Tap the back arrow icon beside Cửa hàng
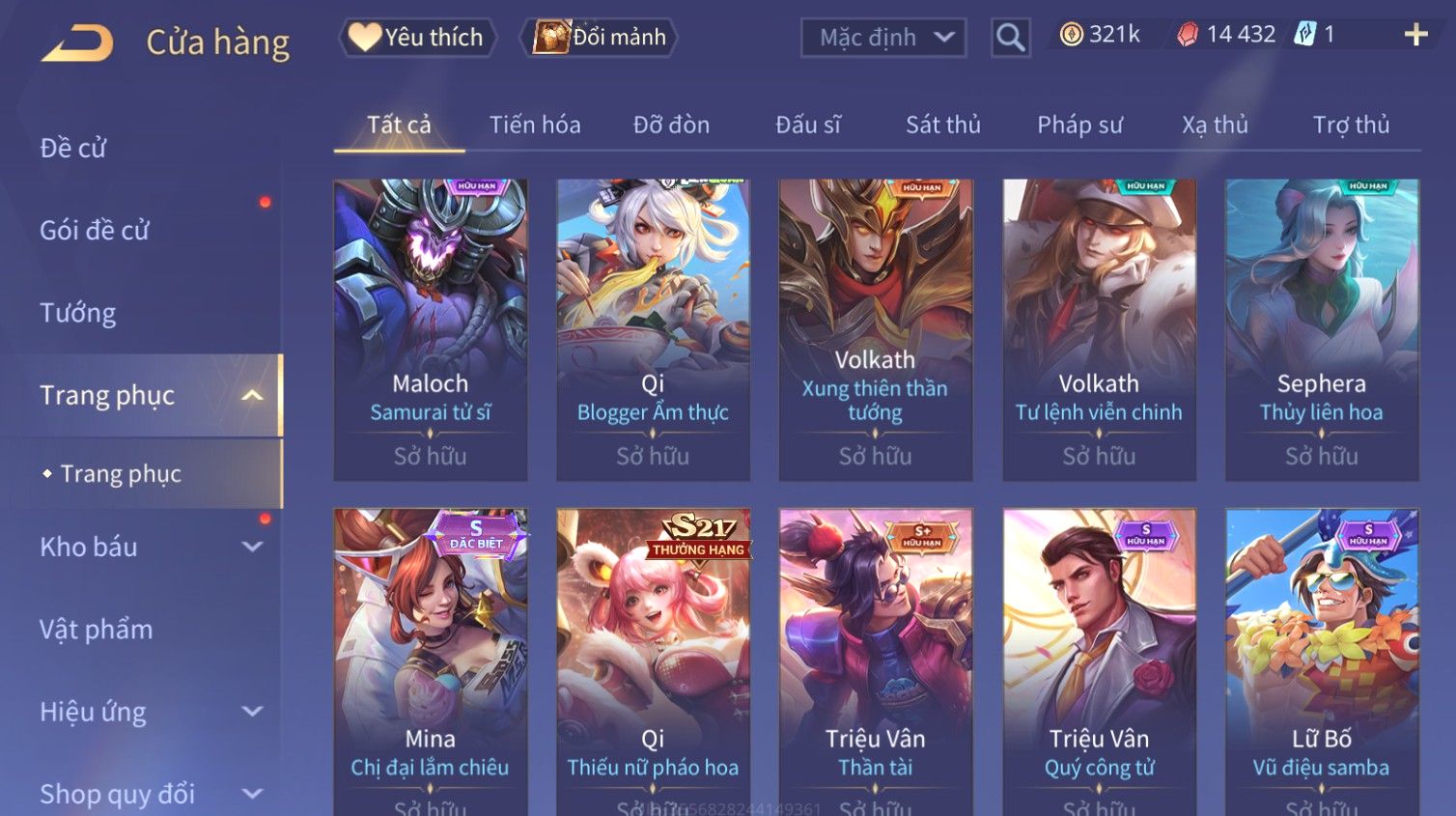This screenshot has width=1456, height=816. point(77,43)
